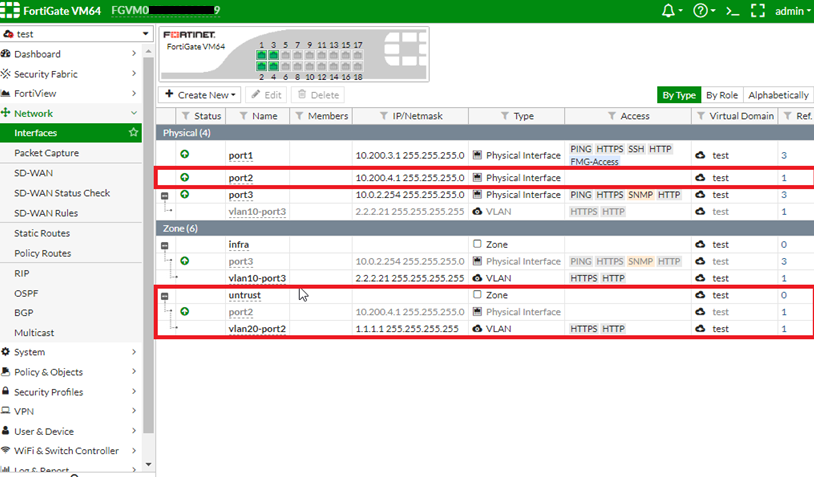Click green port 2 in faceplate
This screenshot has height=477, width=814.
pos(261,66)
